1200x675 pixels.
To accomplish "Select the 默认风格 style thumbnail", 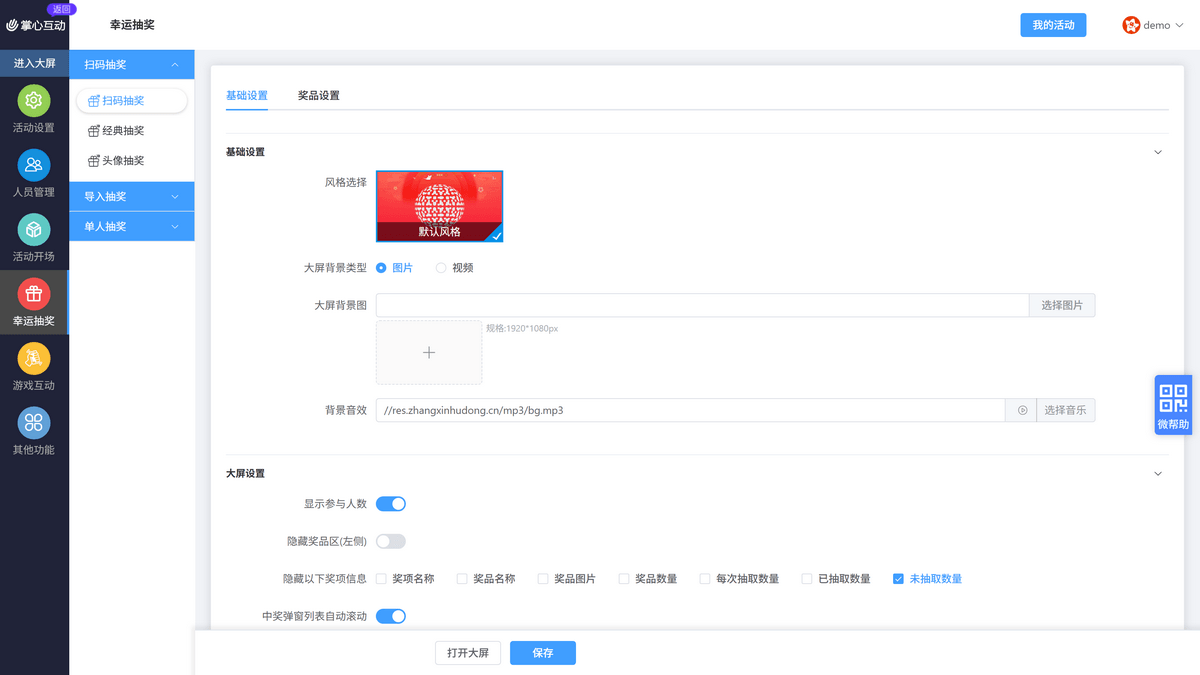I will pyautogui.click(x=440, y=206).
